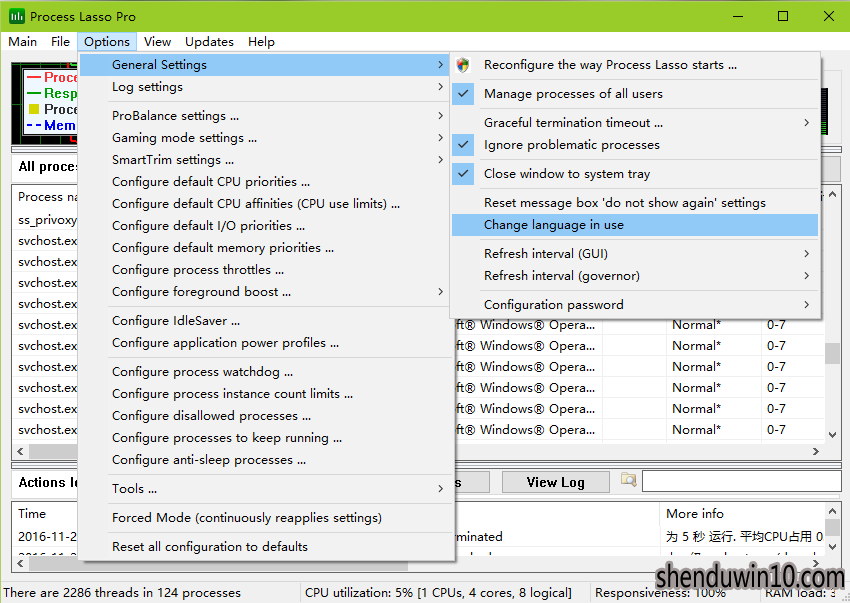Uncheck Manage processes of all users
This screenshot has width=850, height=603.
pos(463,94)
